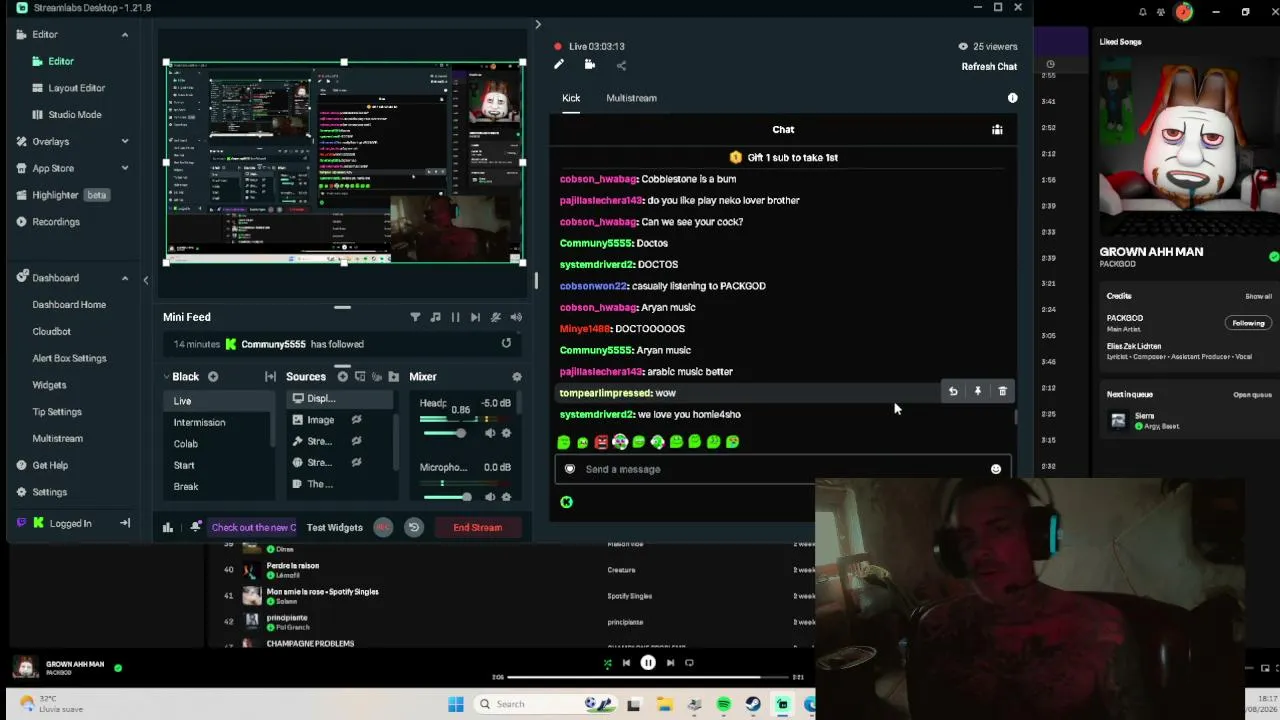1280x720 pixels.
Task: Reply to the tompearlimpressed message
Action: pyautogui.click(x=953, y=392)
